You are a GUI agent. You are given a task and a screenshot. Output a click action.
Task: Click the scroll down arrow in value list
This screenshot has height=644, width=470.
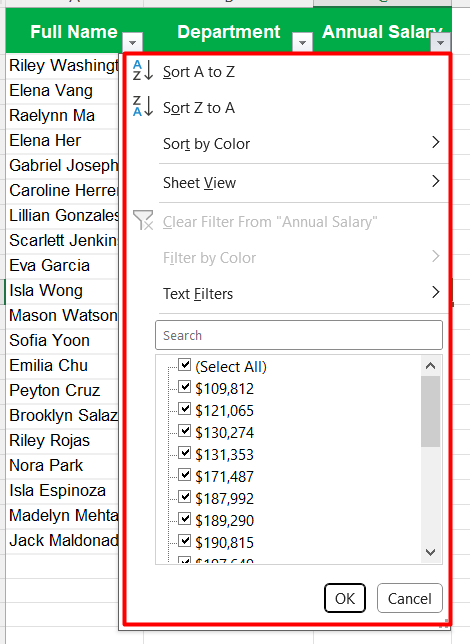[431, 552]
